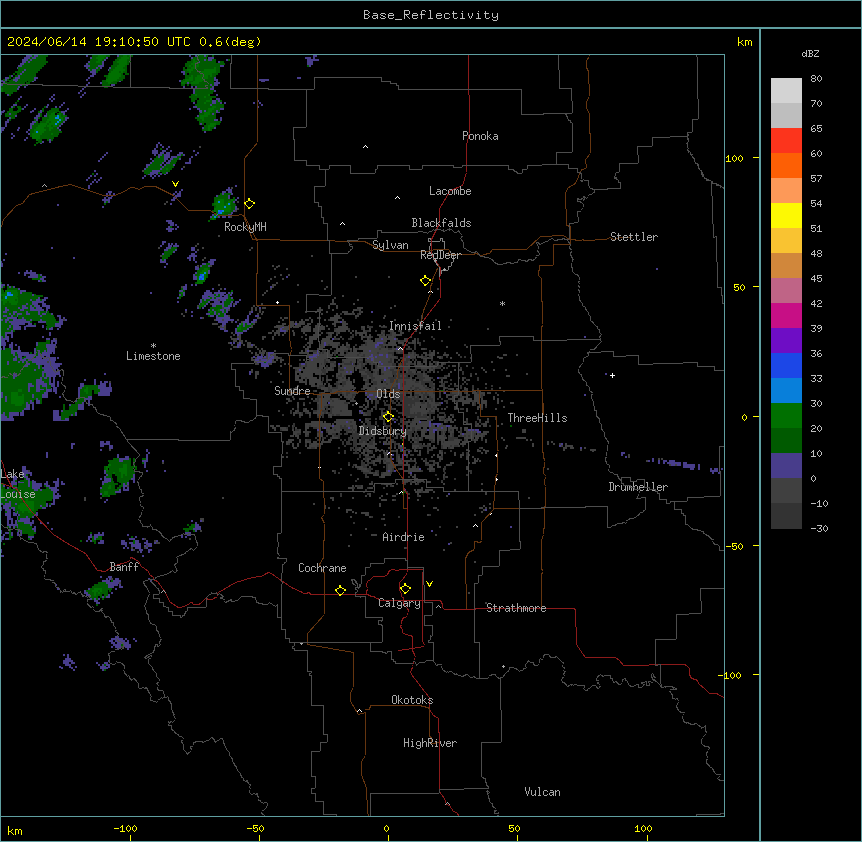
Task: Click the Didsbury city label
Action: [383, 431]
